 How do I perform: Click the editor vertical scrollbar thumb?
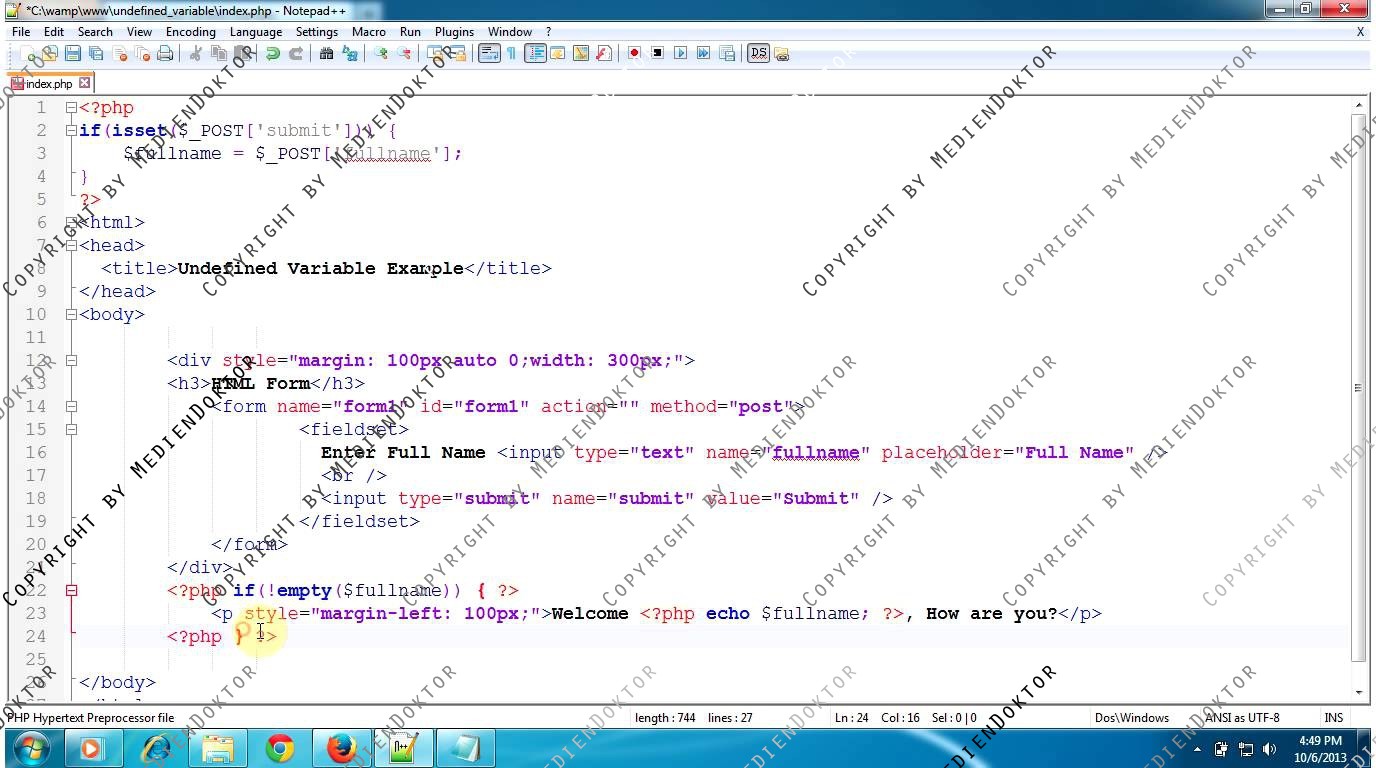1359,387
